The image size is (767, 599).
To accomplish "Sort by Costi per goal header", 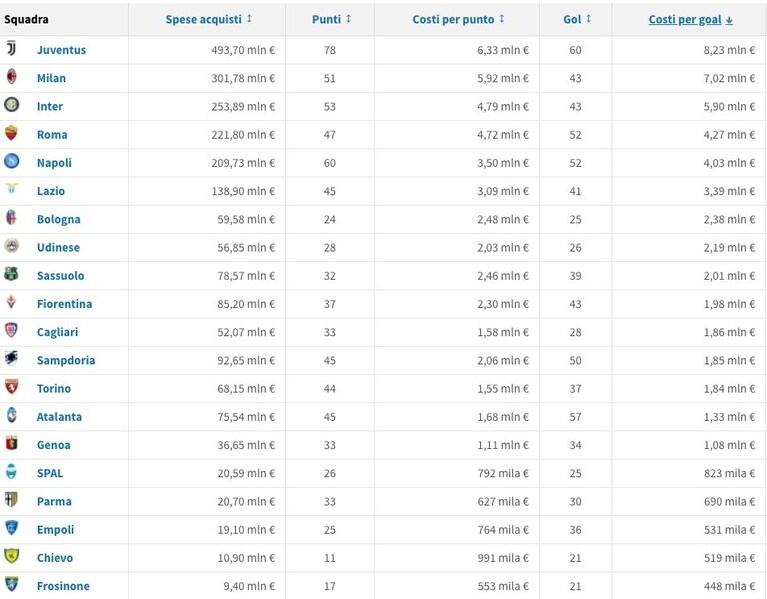I will (685, 20).
